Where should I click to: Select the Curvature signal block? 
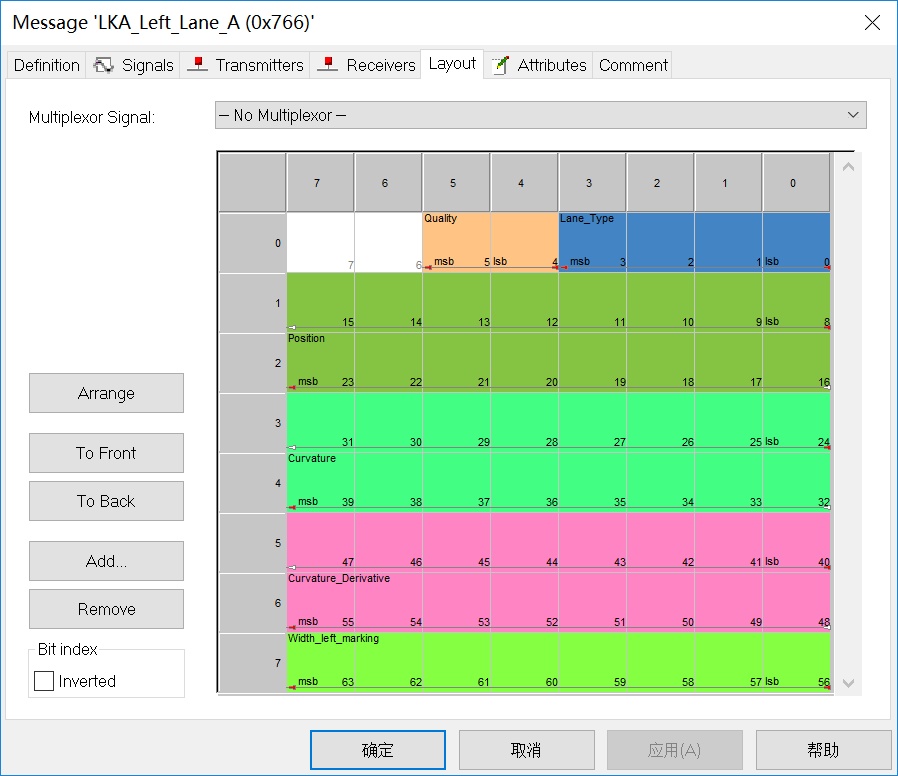click(x=558, y=452)
